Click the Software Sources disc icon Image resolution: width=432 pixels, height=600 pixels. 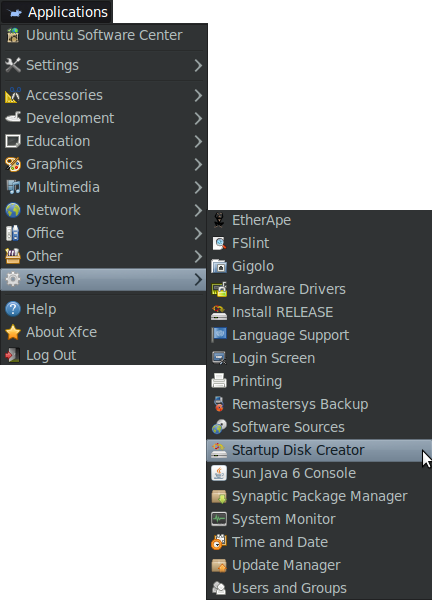[x=219, y=427]
